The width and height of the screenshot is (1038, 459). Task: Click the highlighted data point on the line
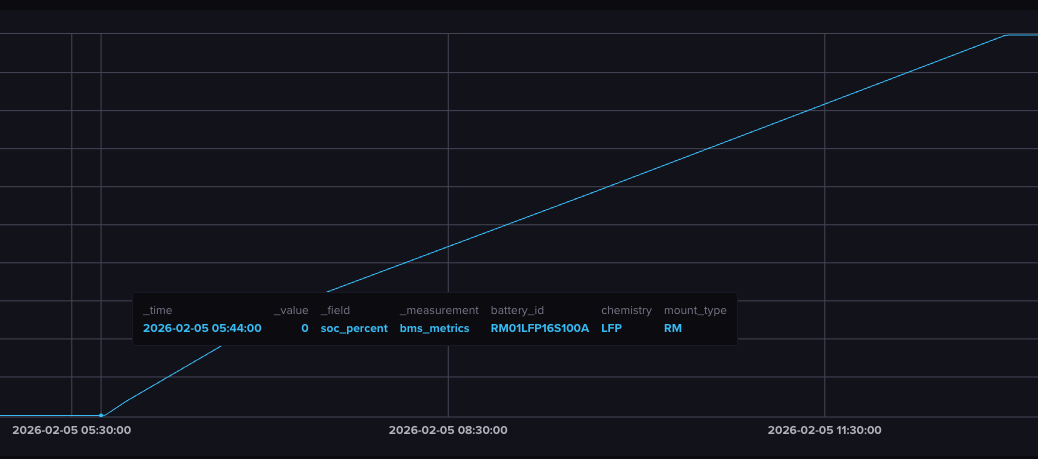(x=101, y=415)
